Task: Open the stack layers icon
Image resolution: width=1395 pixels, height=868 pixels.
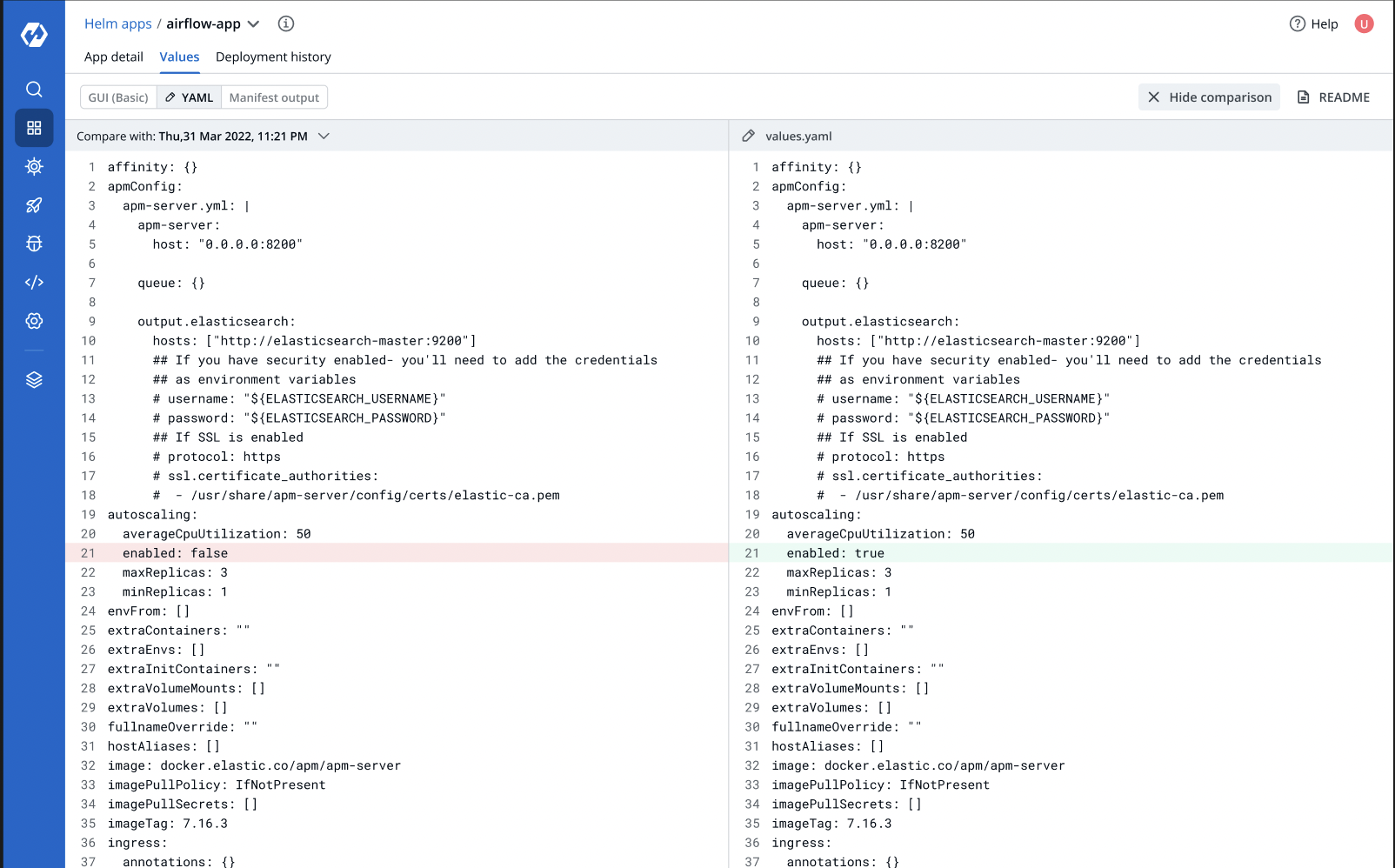Action: tap(34, 380)
